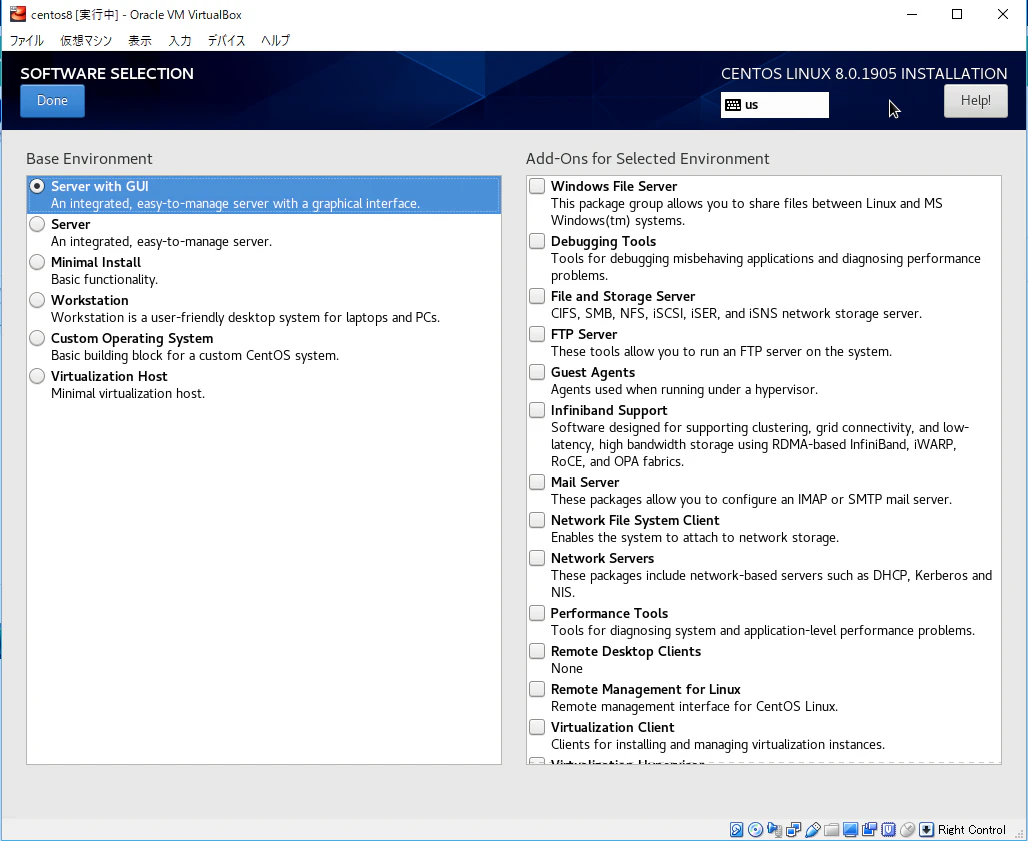Tick the File and Storage Server checkbox
The width and height of the screenshot is (1028, 841).
point(537,296)
